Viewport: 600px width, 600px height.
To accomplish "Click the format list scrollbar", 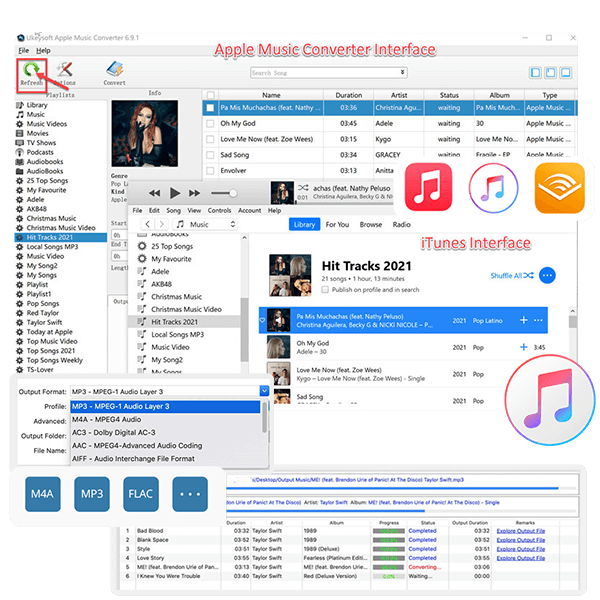I will (264, 417).
